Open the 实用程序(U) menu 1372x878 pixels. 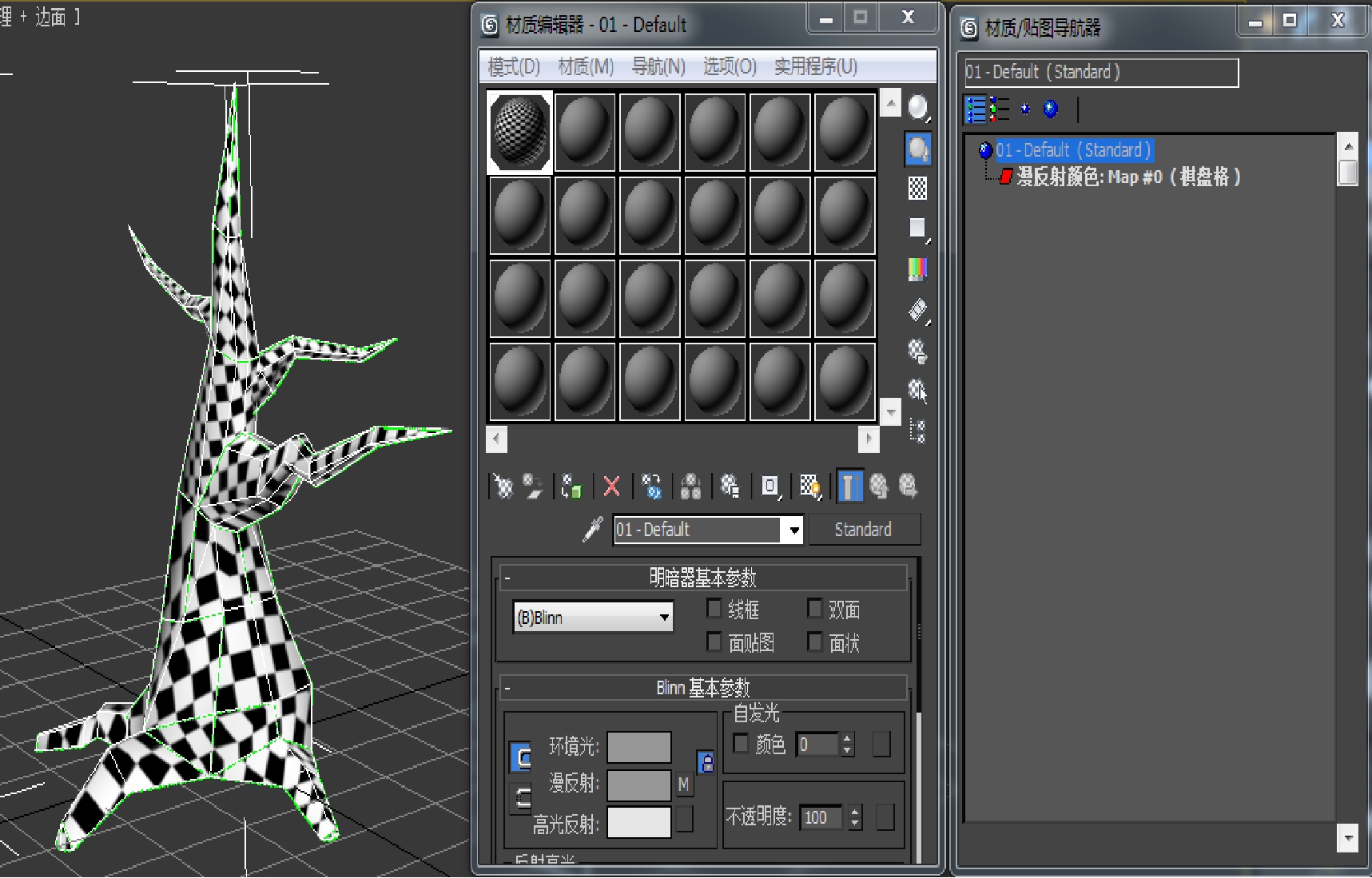click(815, 66)
